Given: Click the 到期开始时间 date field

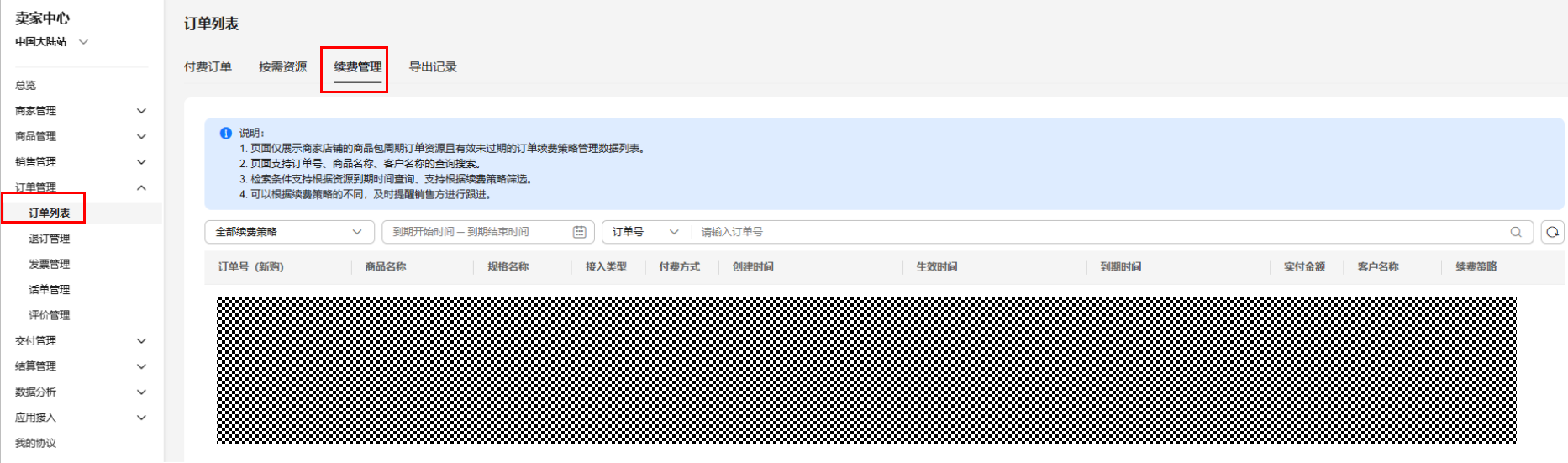Looking at the screenshot, I should tap(424, 232).
